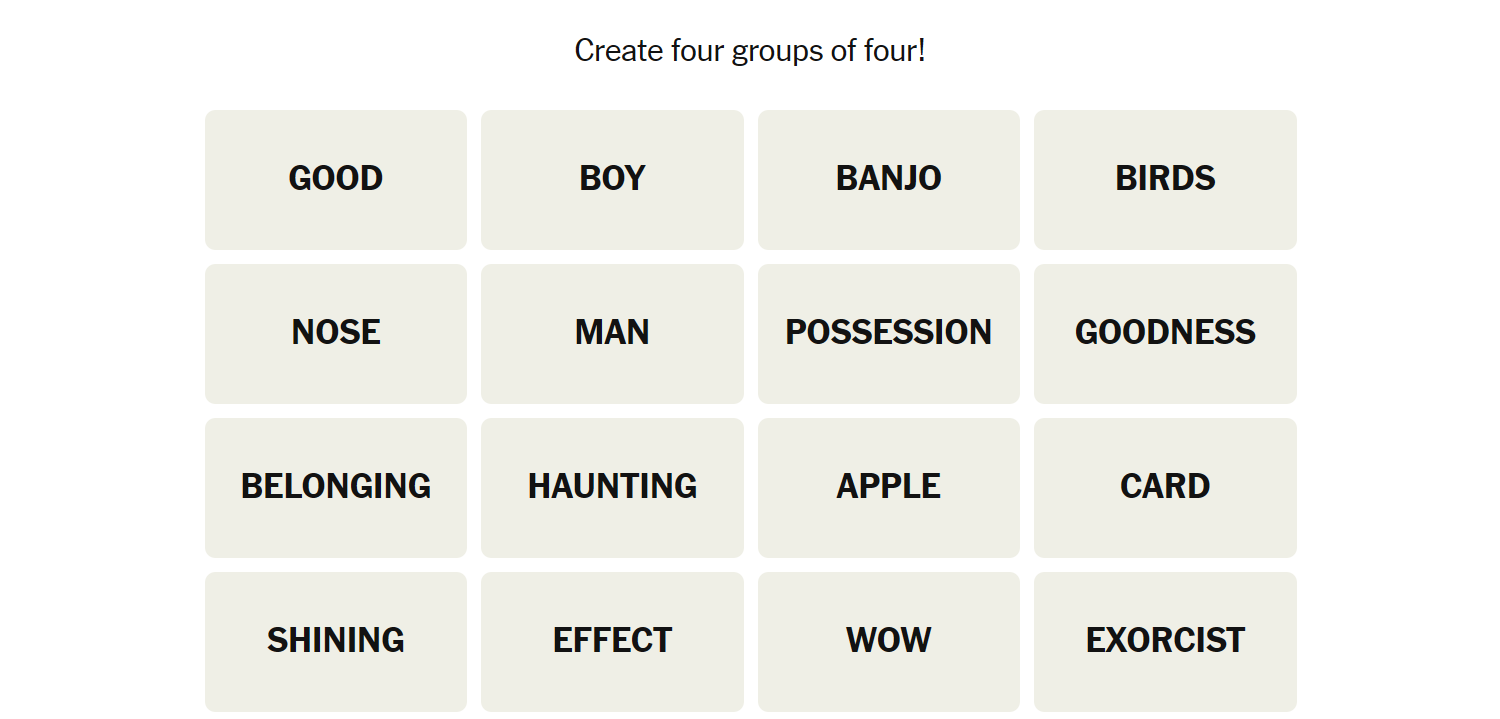
Task: Select the EXORCIST tile
Action: 1165,642
